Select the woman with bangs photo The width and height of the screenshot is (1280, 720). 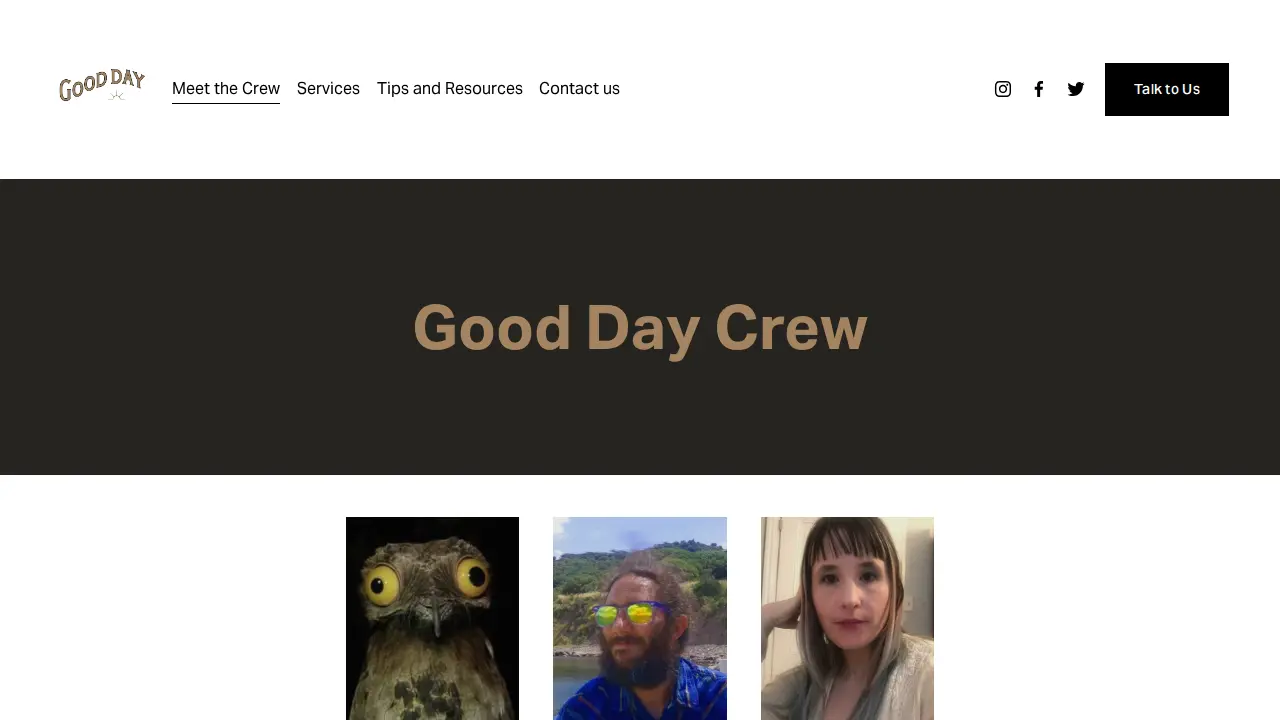847,618
